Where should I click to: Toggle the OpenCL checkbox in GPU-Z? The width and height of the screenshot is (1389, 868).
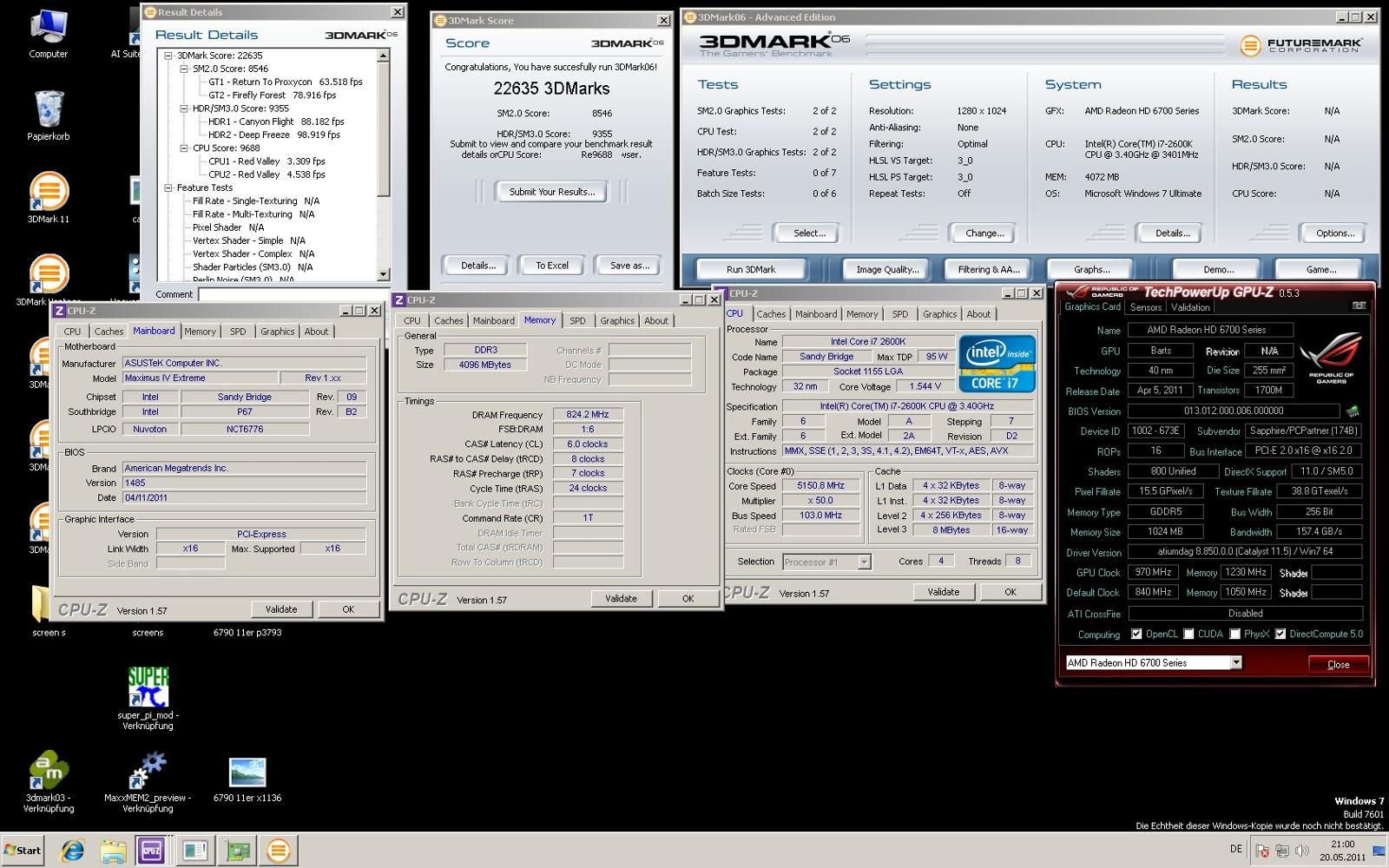pyautogui.click(x=1136, y=635)
